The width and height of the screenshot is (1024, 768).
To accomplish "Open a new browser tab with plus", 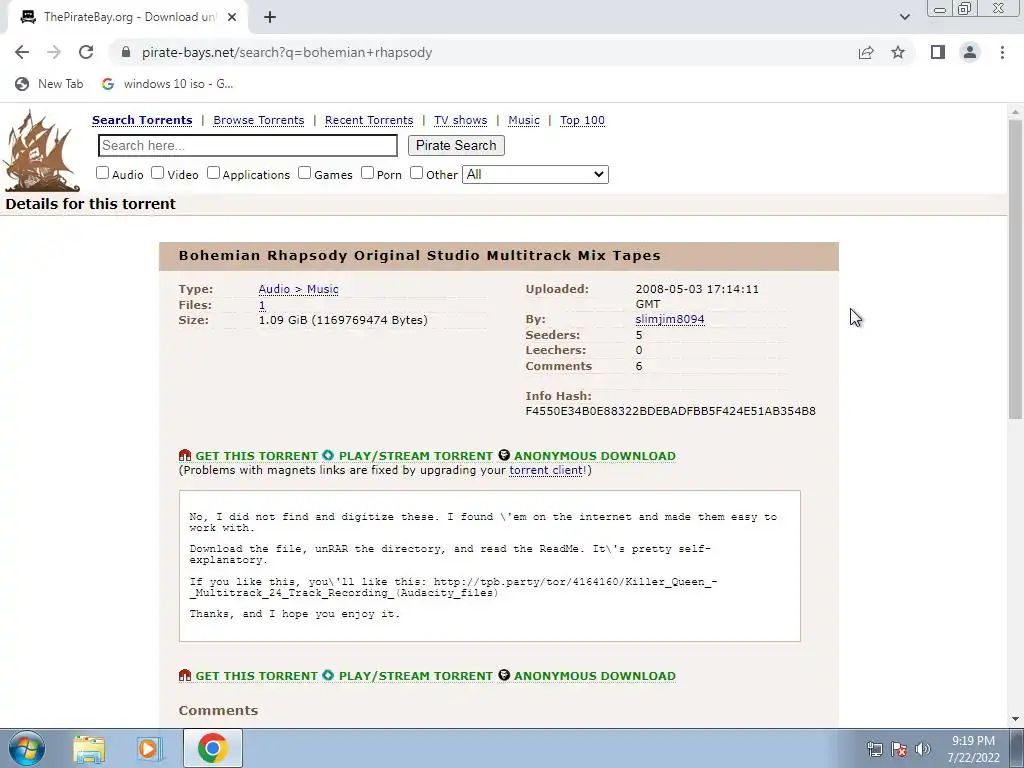I will point(270,17).
